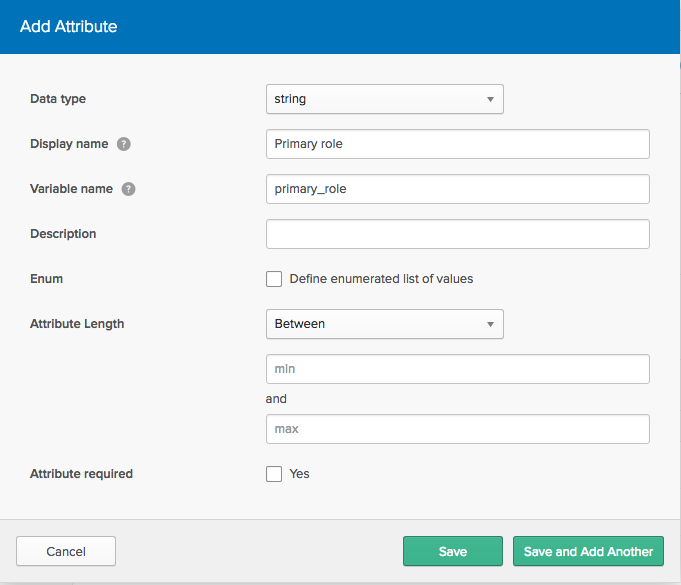The width and height of the screenshot is (681, 585).
Task: Focus the Variable name field with primary_role
Action: 457,189
